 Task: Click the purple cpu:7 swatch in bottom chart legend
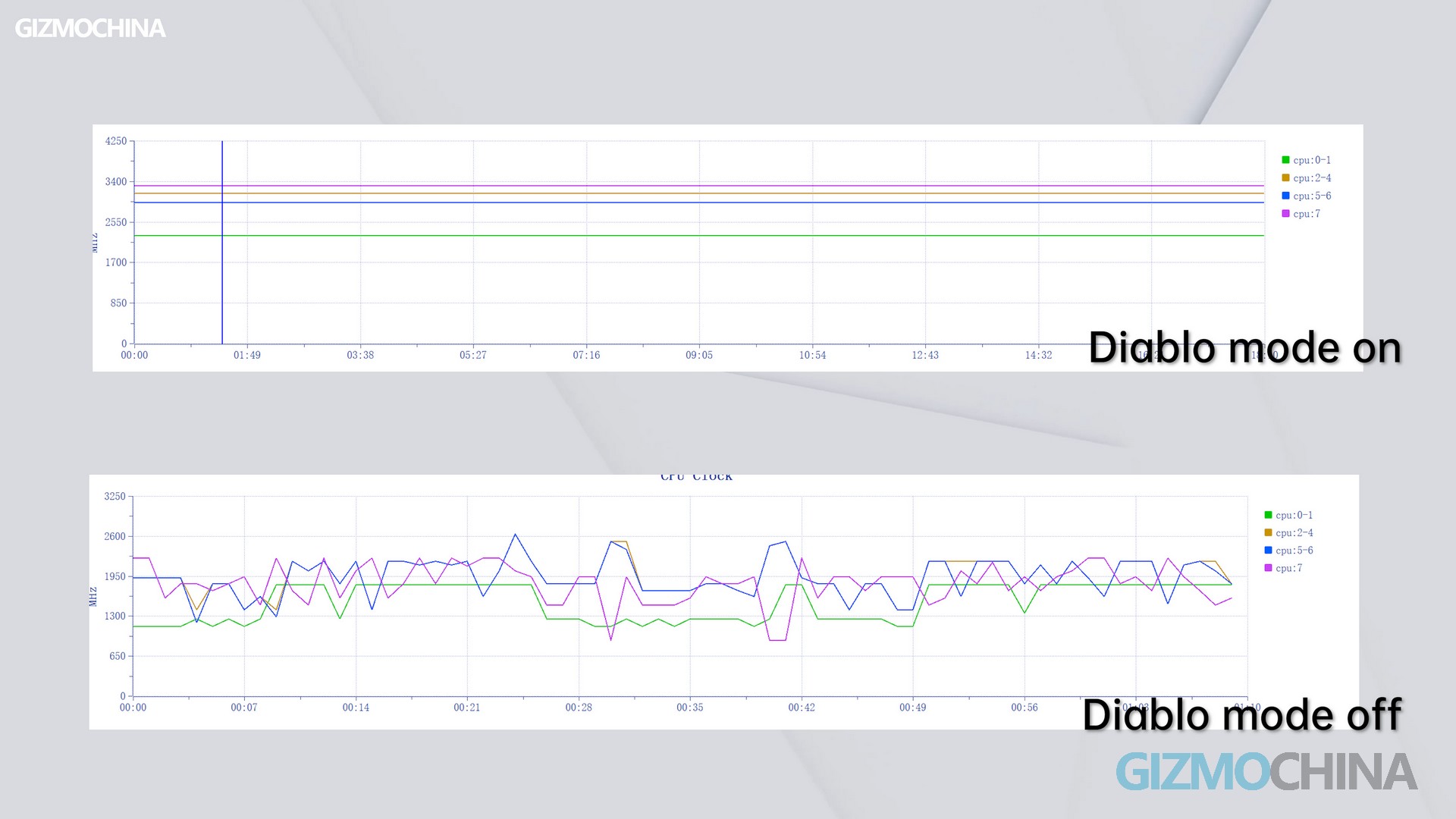(x=1268, y=568)
